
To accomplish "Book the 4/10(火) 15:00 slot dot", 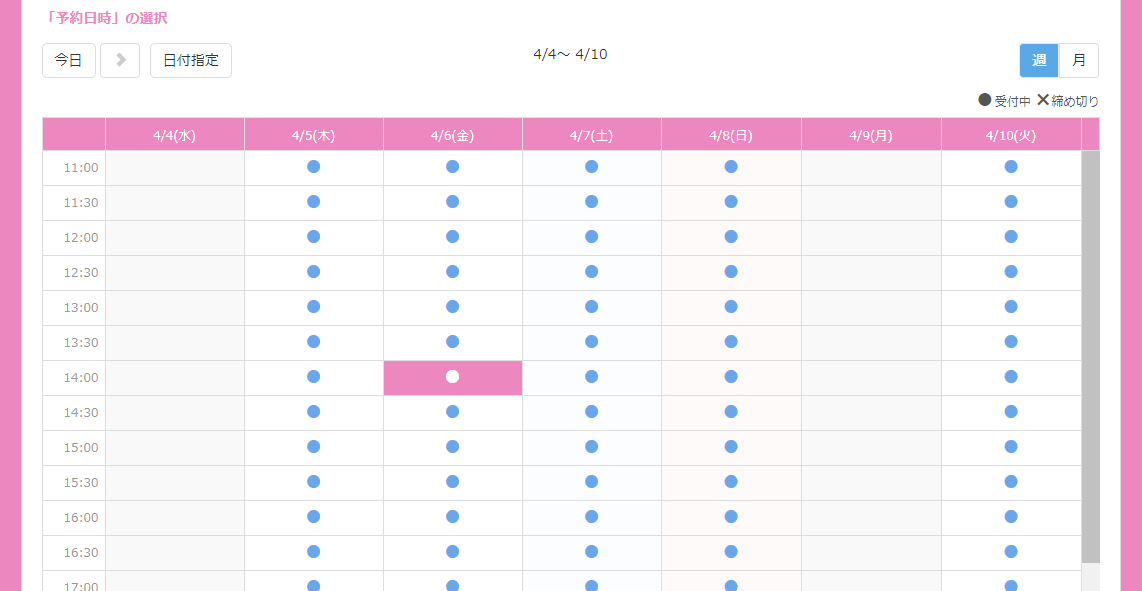I will 1011,447.
